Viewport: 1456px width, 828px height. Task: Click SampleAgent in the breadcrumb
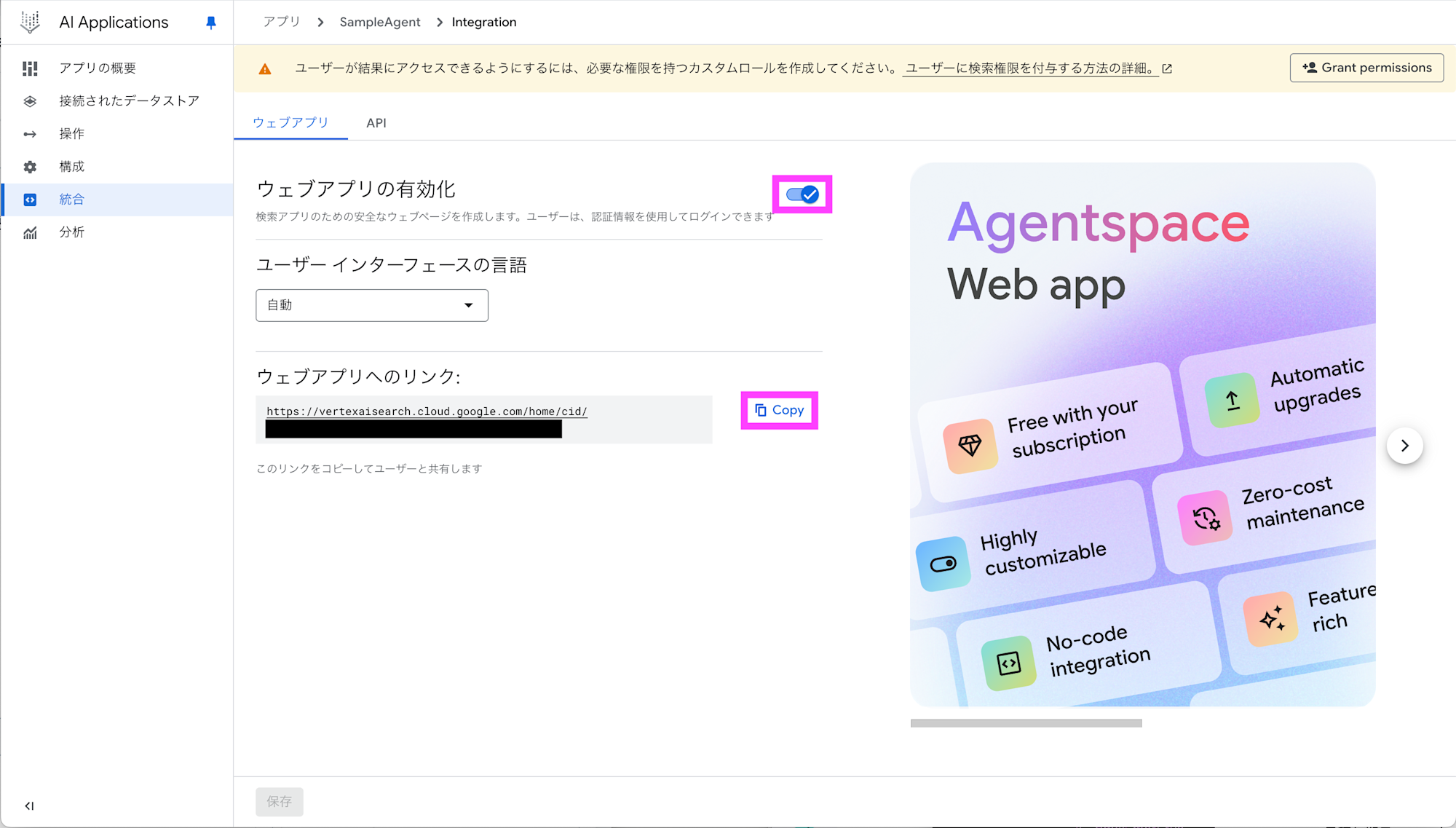(x=380, y=22)
